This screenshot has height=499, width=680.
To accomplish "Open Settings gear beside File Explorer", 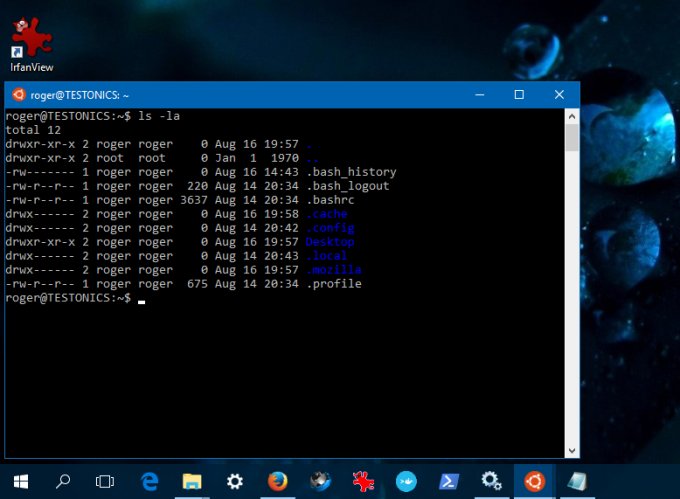I will 235,481.
